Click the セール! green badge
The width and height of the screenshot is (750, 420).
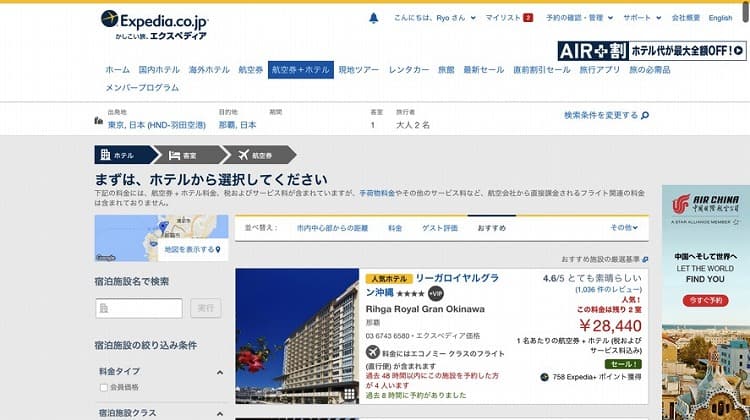pos(623,364)
